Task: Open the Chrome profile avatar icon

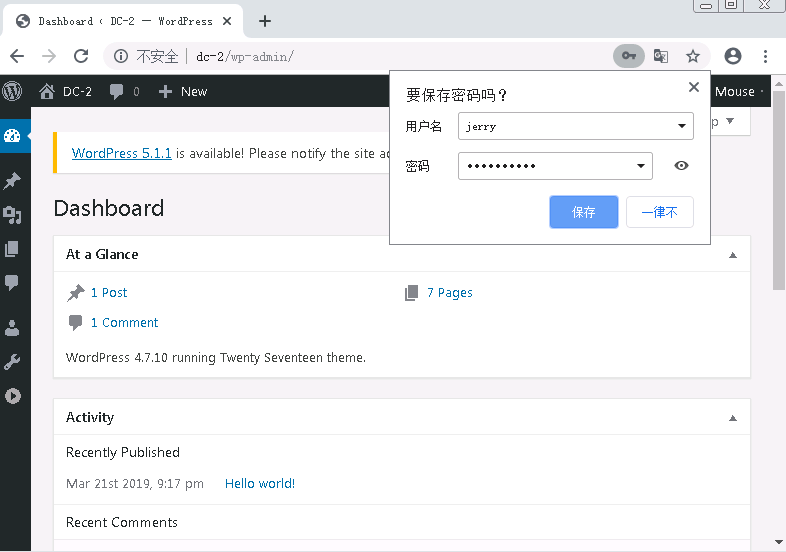Action: [x=733, y=56]
